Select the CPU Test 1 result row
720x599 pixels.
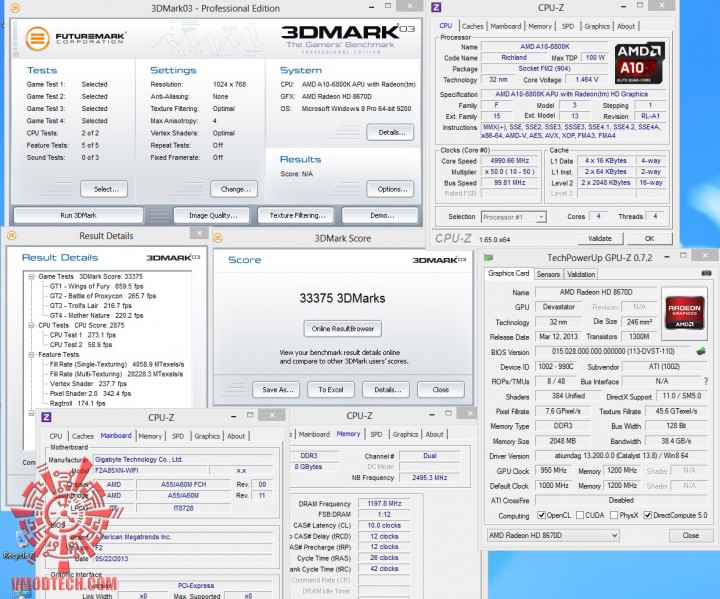click(83, 335)
